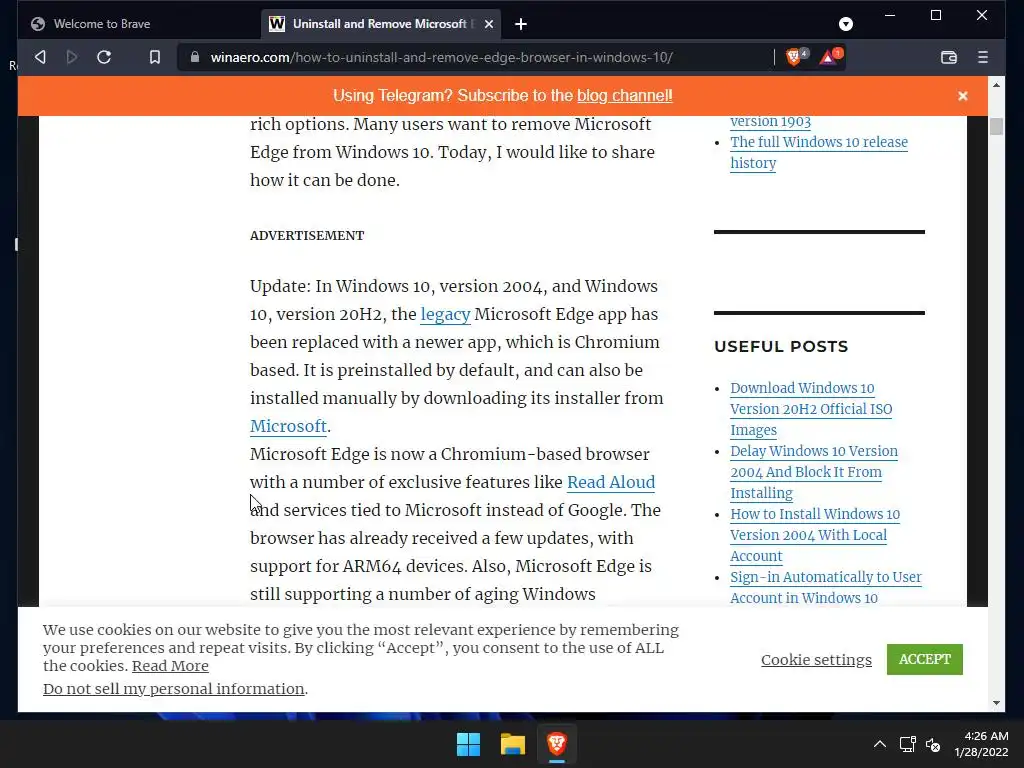
Task: Open the Telegram blog channel link
Action: pos(624,96)
